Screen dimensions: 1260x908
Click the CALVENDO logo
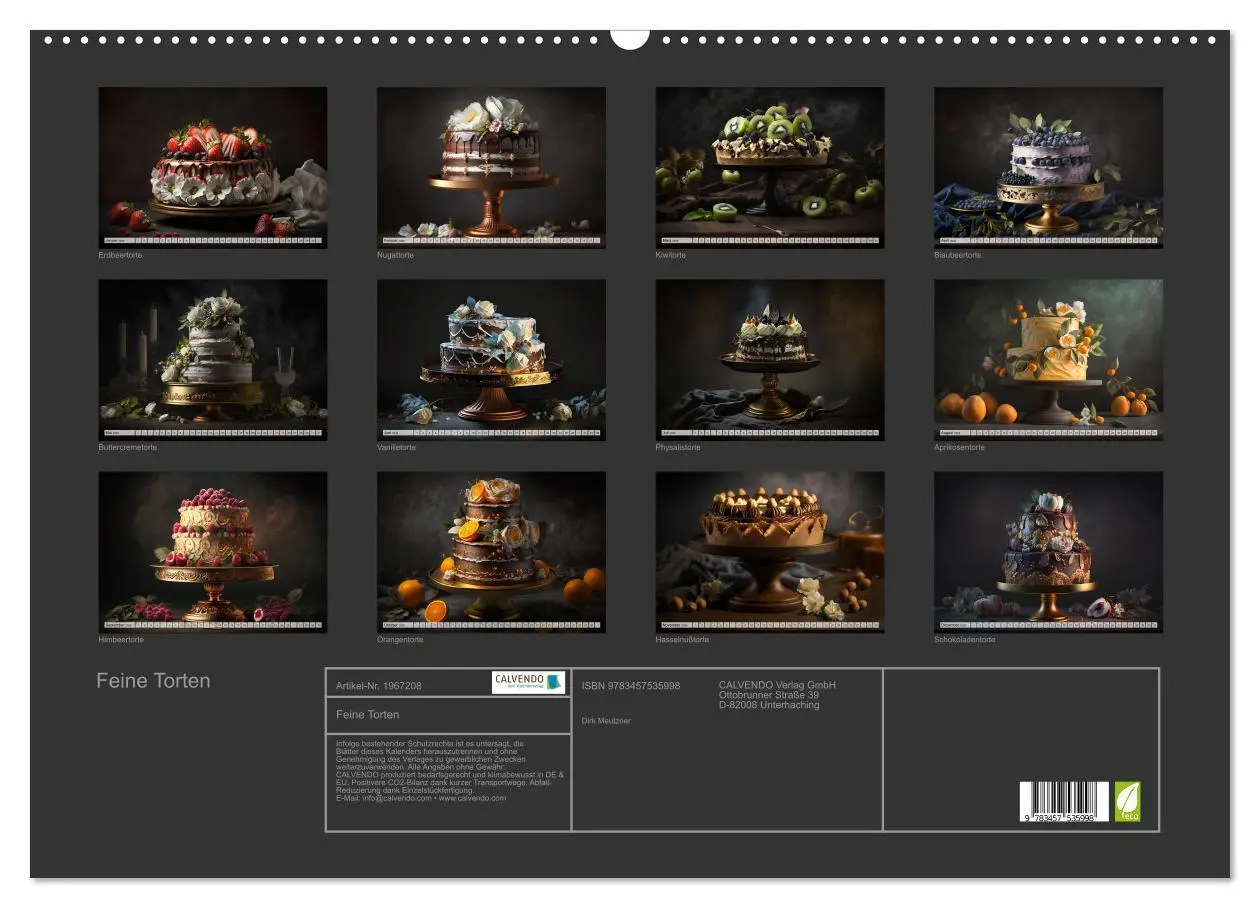click(529, 682)
